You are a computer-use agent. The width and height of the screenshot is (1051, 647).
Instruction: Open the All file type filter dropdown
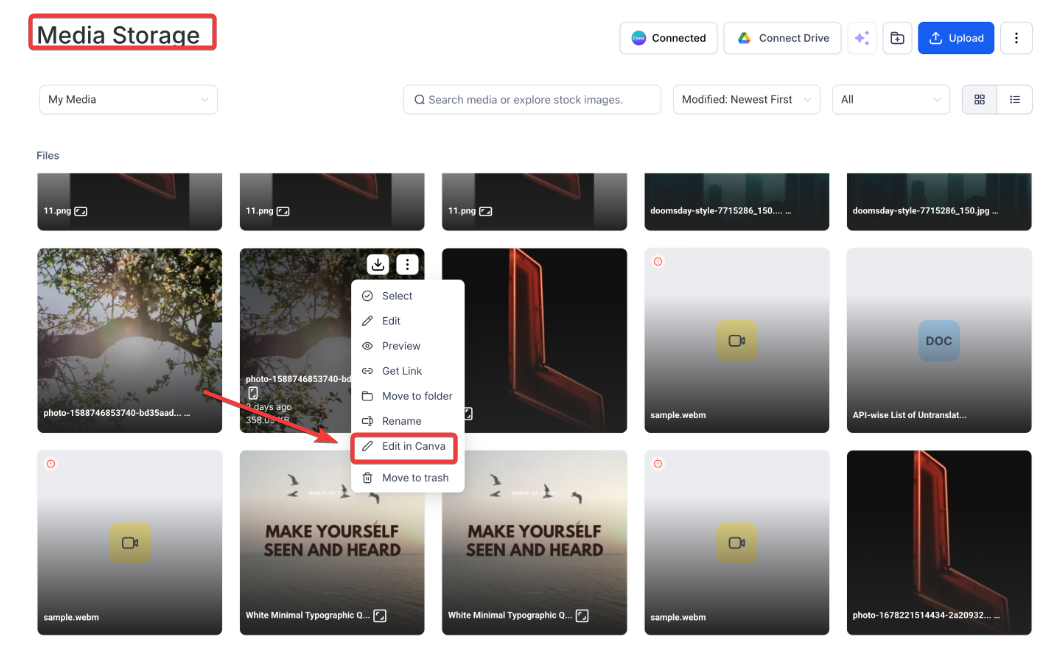click(x=890, y=100)
